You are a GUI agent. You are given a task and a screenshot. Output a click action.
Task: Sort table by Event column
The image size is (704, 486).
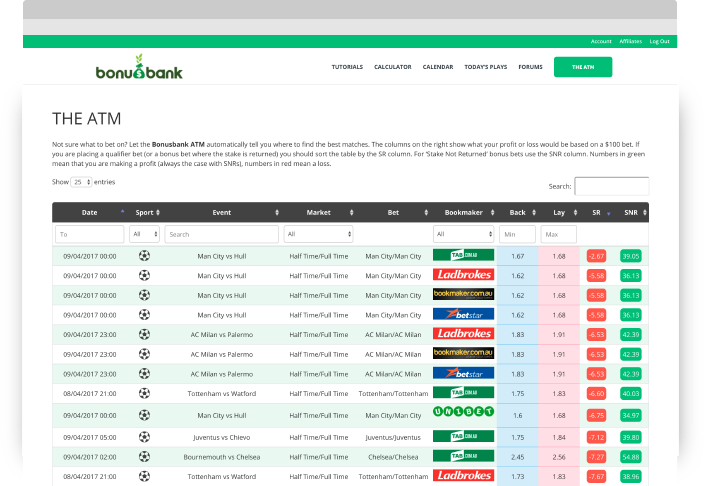(x=222, y=212)
